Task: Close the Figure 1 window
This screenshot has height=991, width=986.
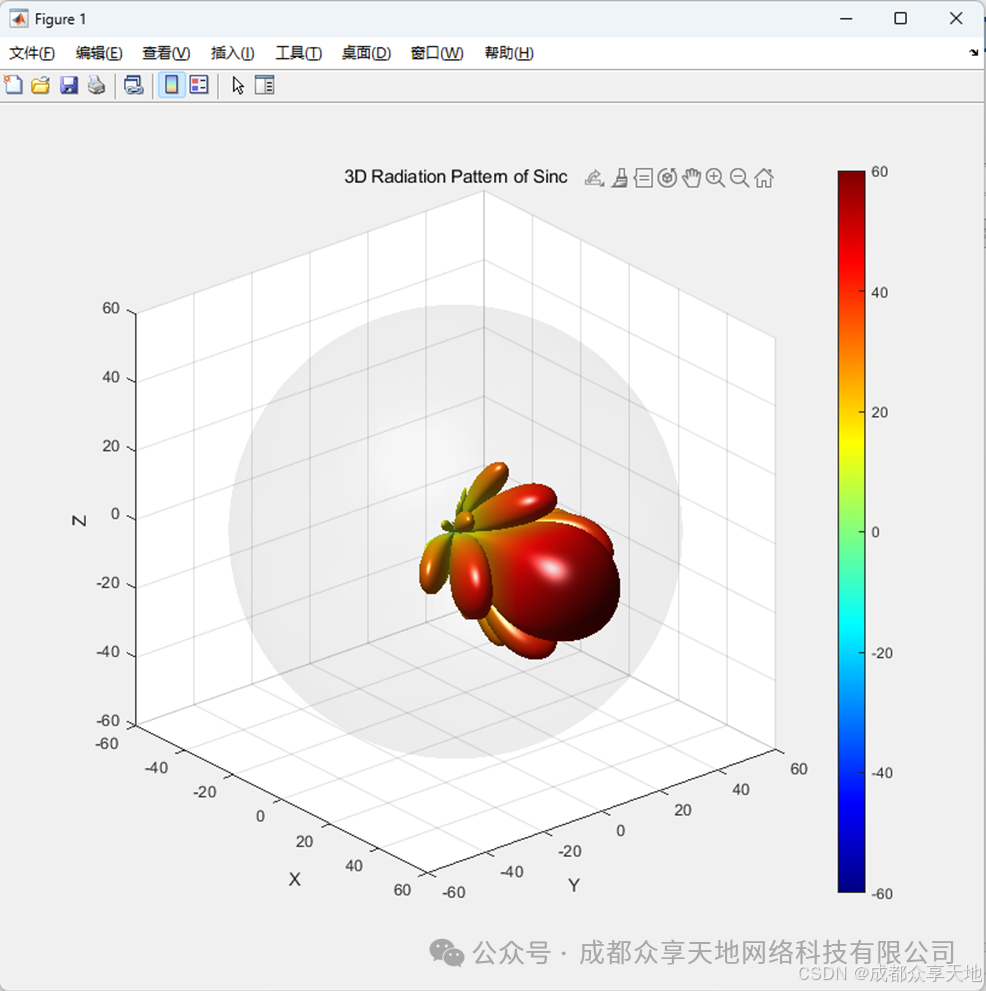Action: (x=956, y=19)
